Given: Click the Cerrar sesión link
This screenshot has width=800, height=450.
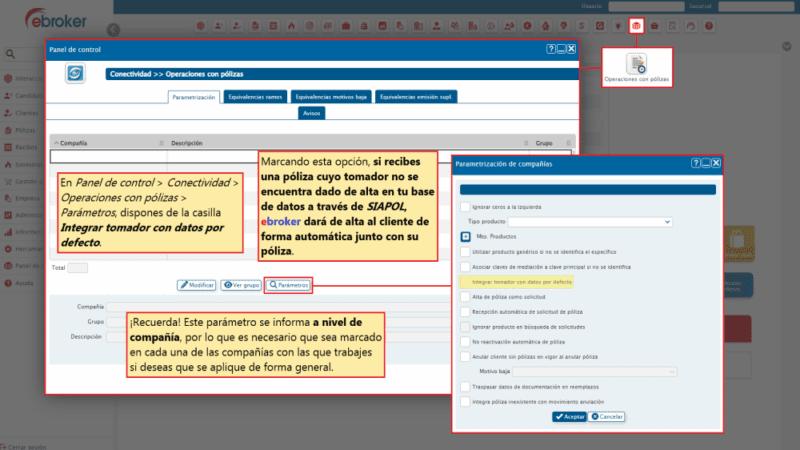Looking at the screenshot, I should (27, 447).
